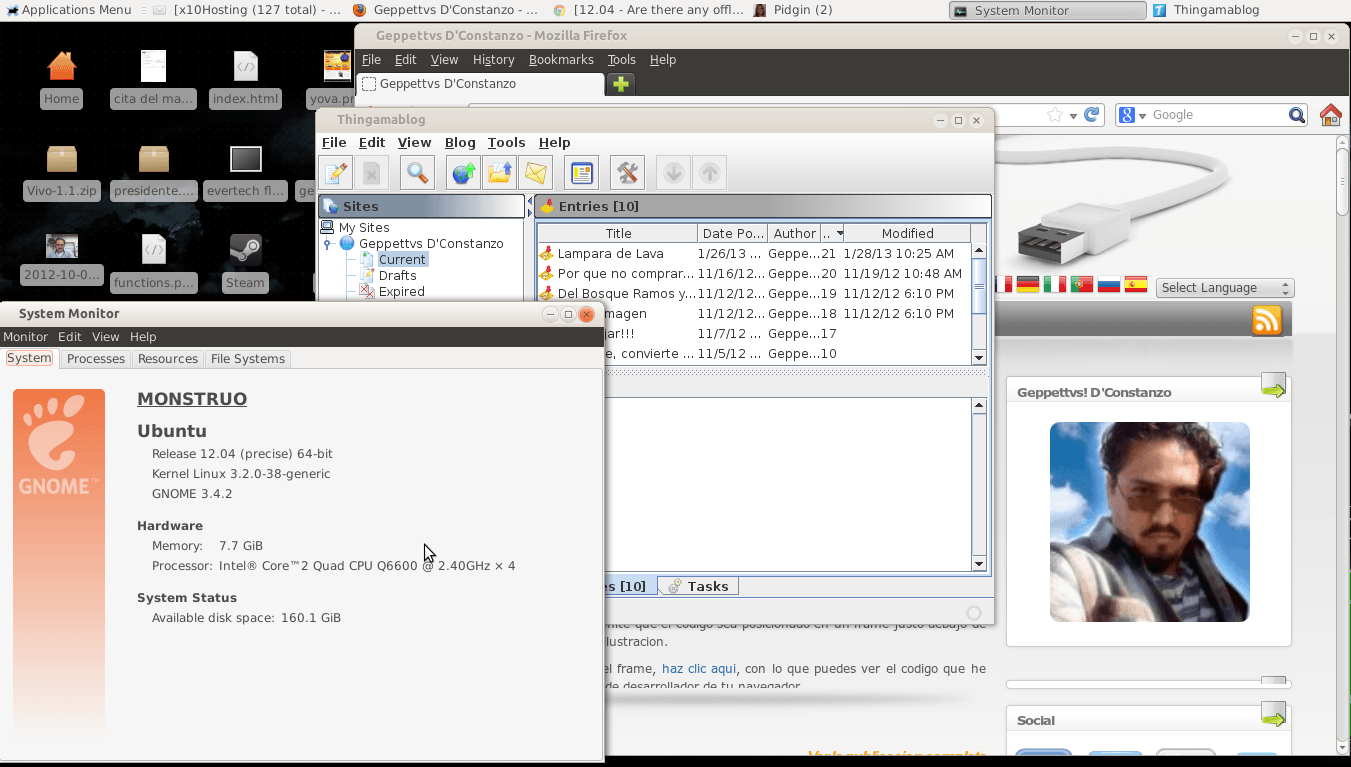
Task: Collapse Sites pane using left split arrow
Action: point(530,201)
